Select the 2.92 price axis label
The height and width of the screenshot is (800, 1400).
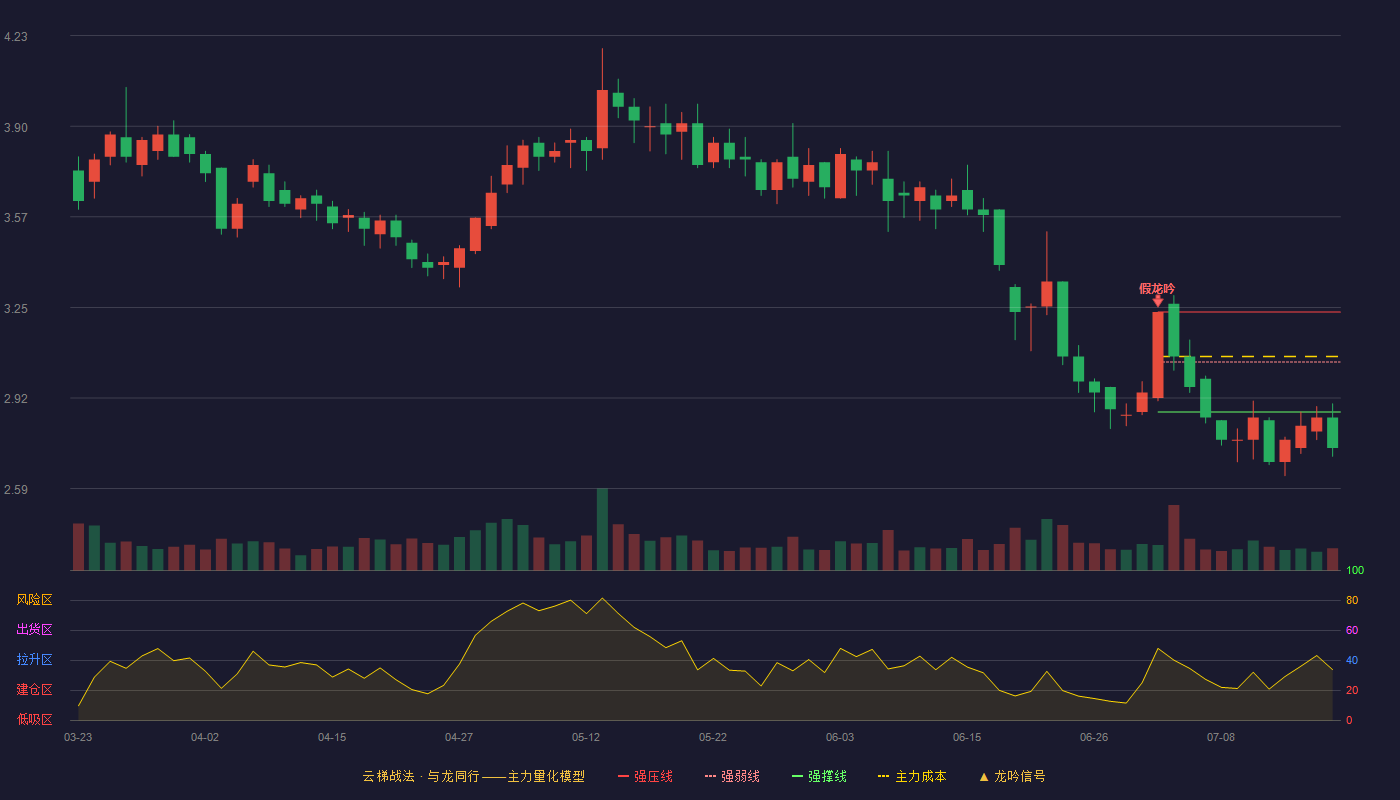tap(16, 399)
